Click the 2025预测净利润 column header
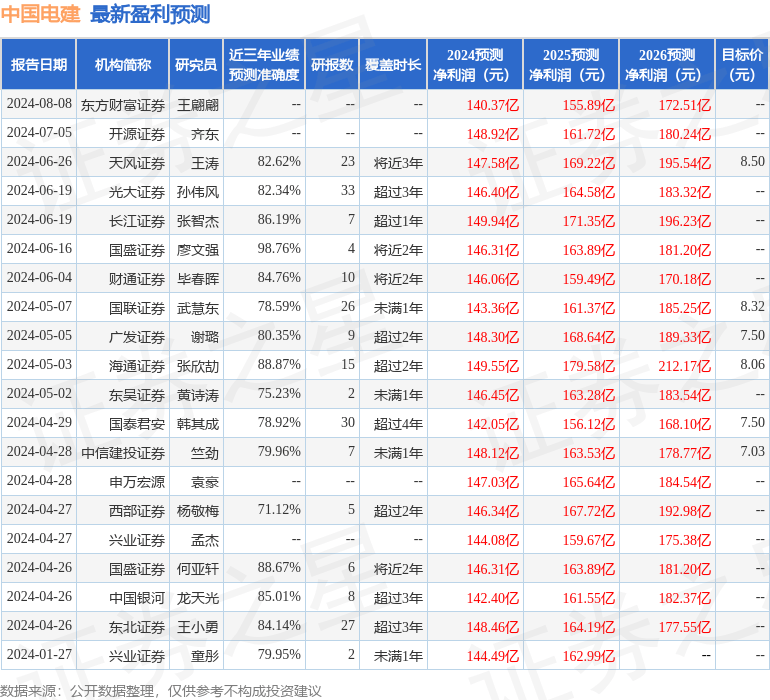The height and width of the screenshot is (700, 770). click(x=571, y=65)
